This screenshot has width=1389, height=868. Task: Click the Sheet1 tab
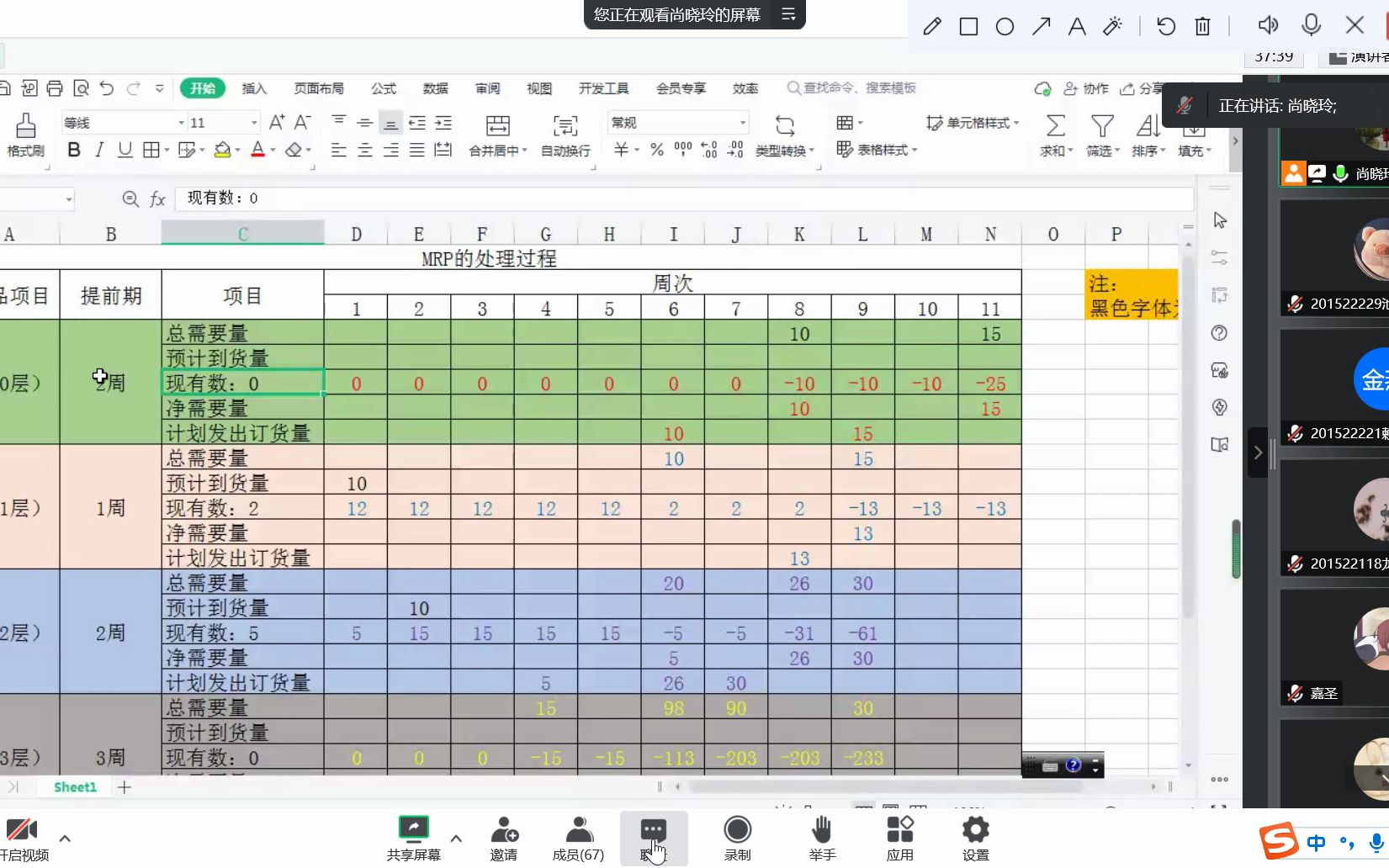pyautogui.click(x=75, y=787)
